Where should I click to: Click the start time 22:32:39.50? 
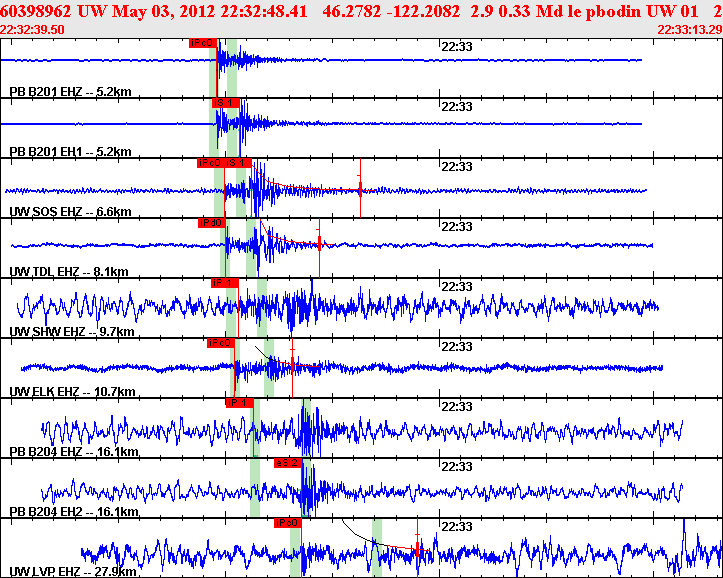[32, 30]
